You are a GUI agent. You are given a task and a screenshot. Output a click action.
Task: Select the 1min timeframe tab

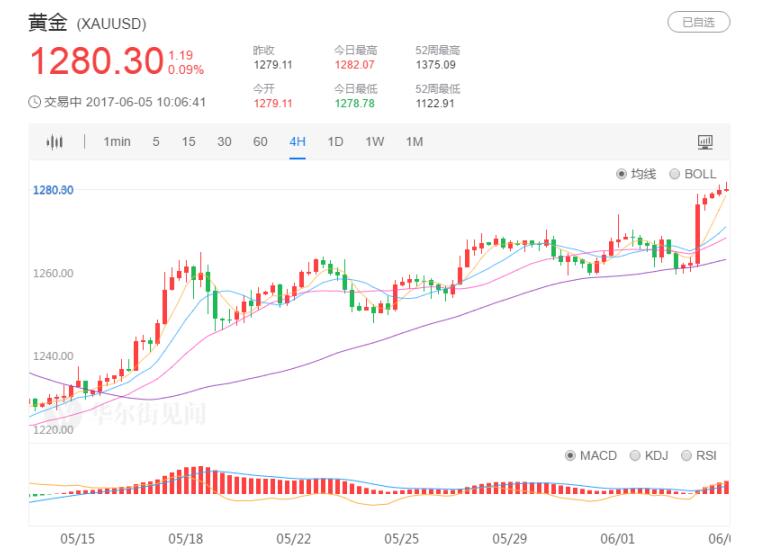(x=117, y=142)
